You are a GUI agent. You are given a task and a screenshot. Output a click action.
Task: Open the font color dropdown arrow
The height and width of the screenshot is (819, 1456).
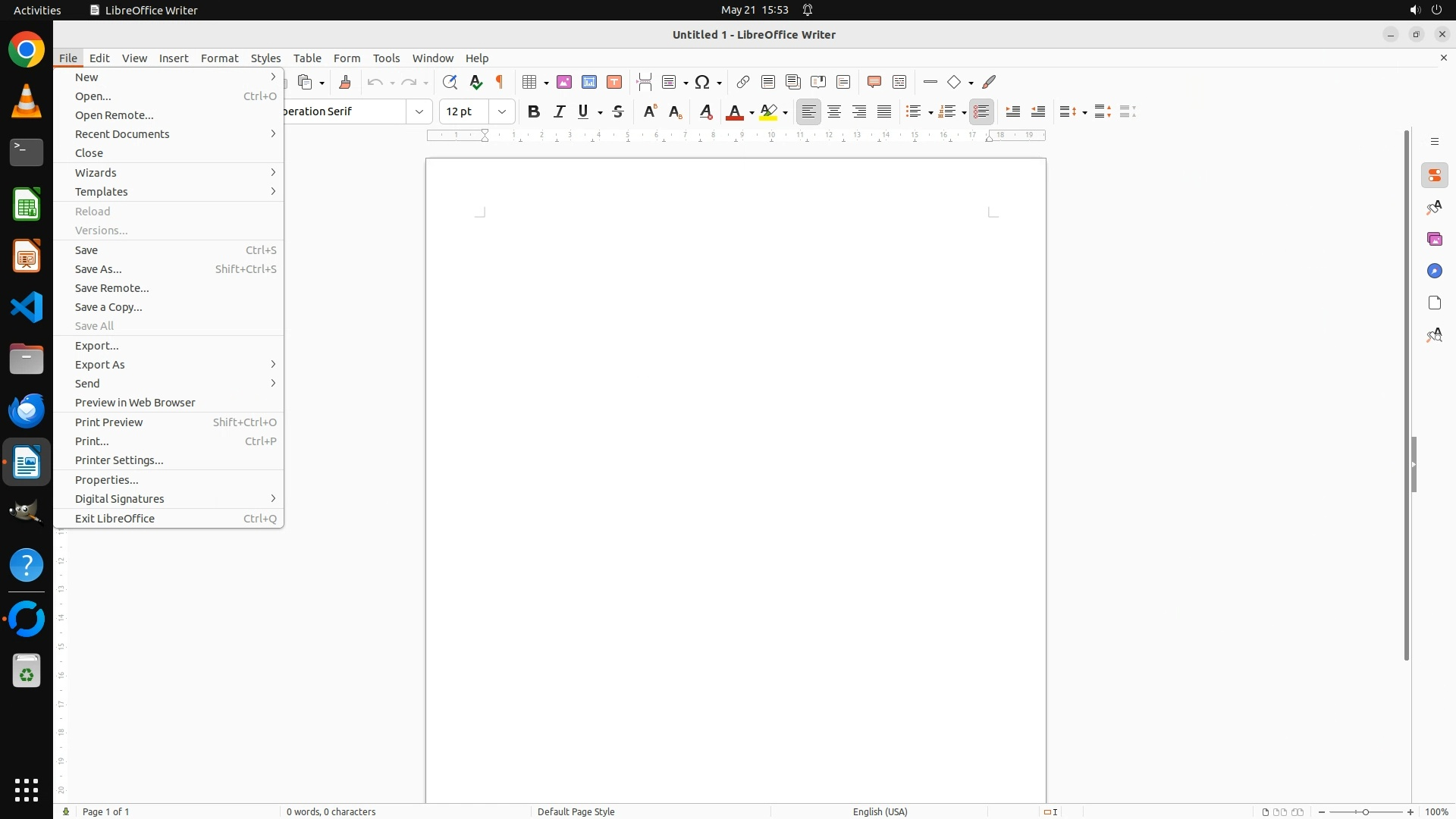(752, 112)
